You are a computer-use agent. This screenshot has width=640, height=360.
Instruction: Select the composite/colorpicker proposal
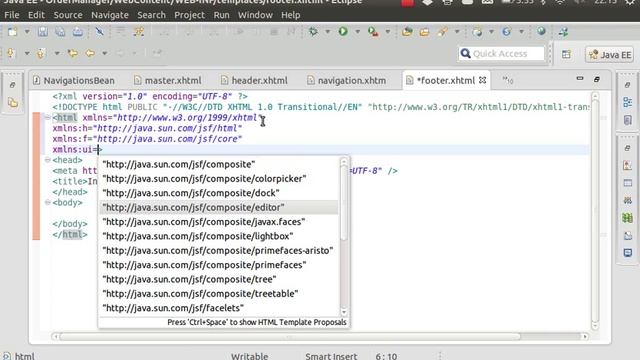[218, 178]
